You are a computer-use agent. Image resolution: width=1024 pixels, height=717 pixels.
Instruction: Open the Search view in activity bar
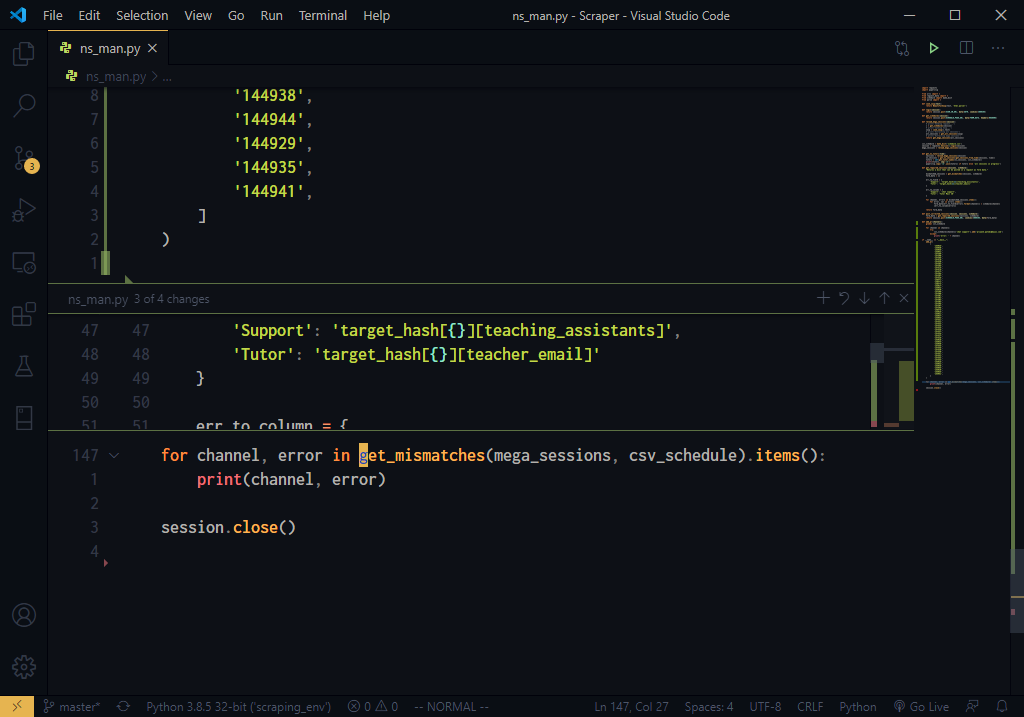click(24, 105)
